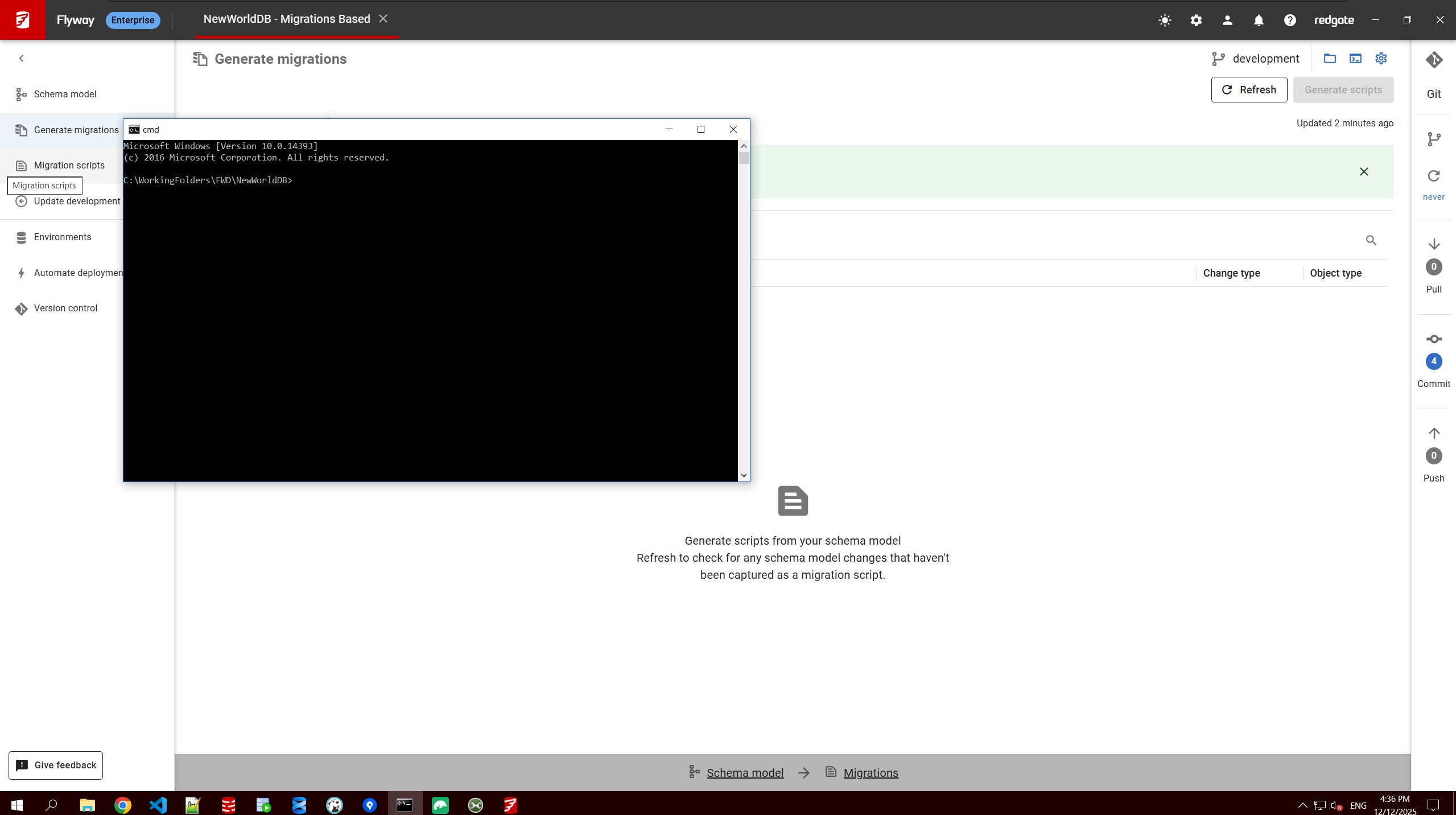Image resolution: width=1456 pixels, height=815 pixels.
Task: Click the Git fetch refresh icon above never
Action: (1434, 176)
